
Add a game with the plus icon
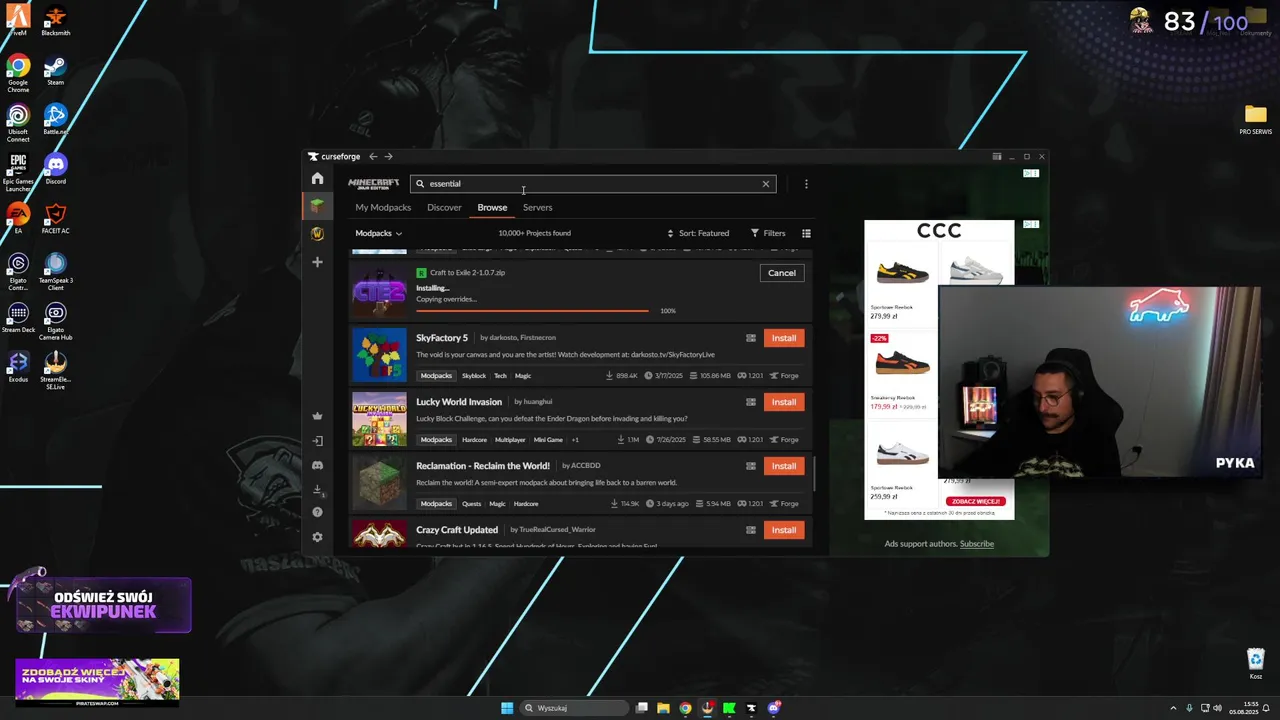point(317,262)
